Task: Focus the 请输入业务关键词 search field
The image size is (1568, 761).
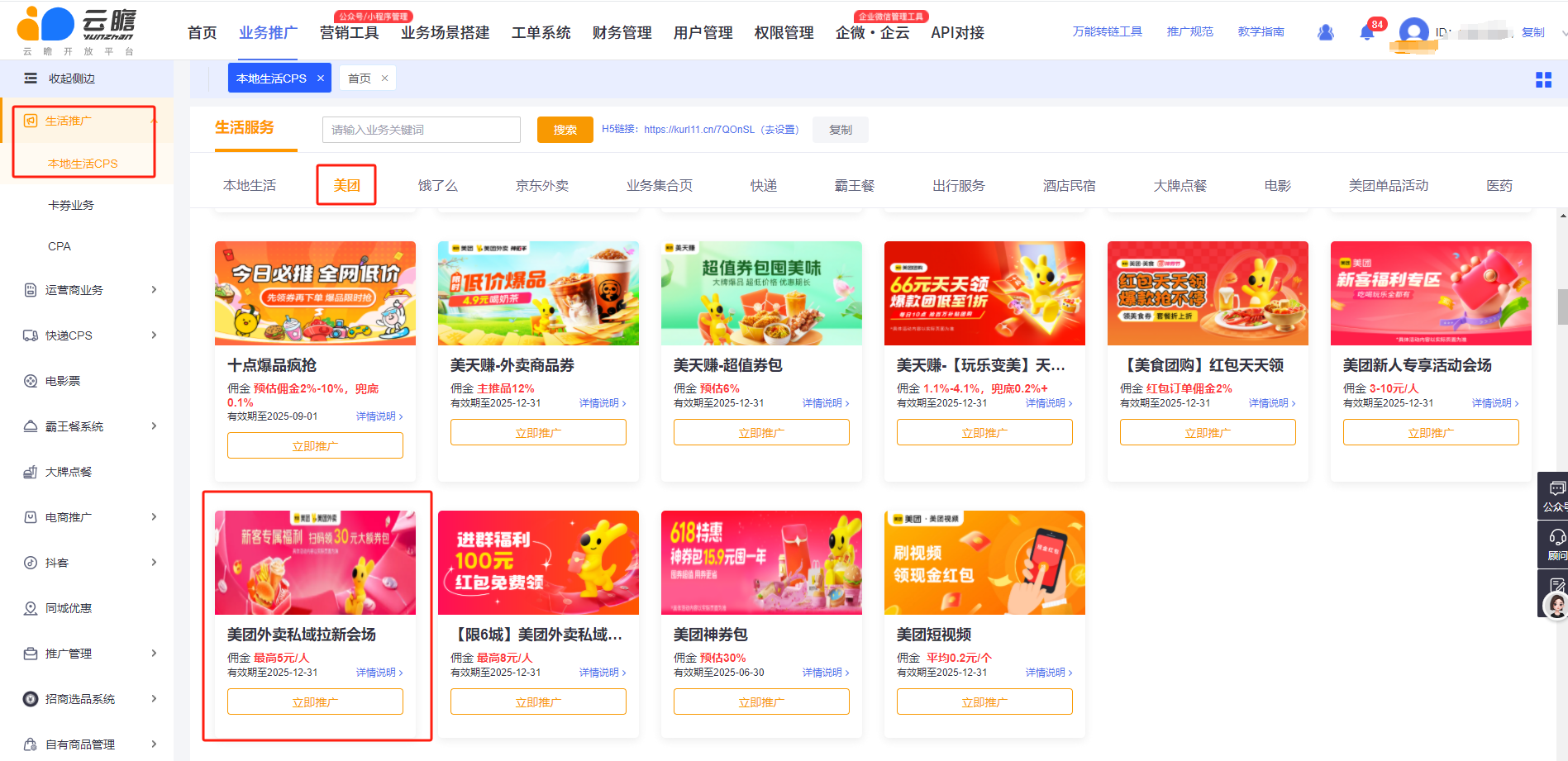Action: 422,130
